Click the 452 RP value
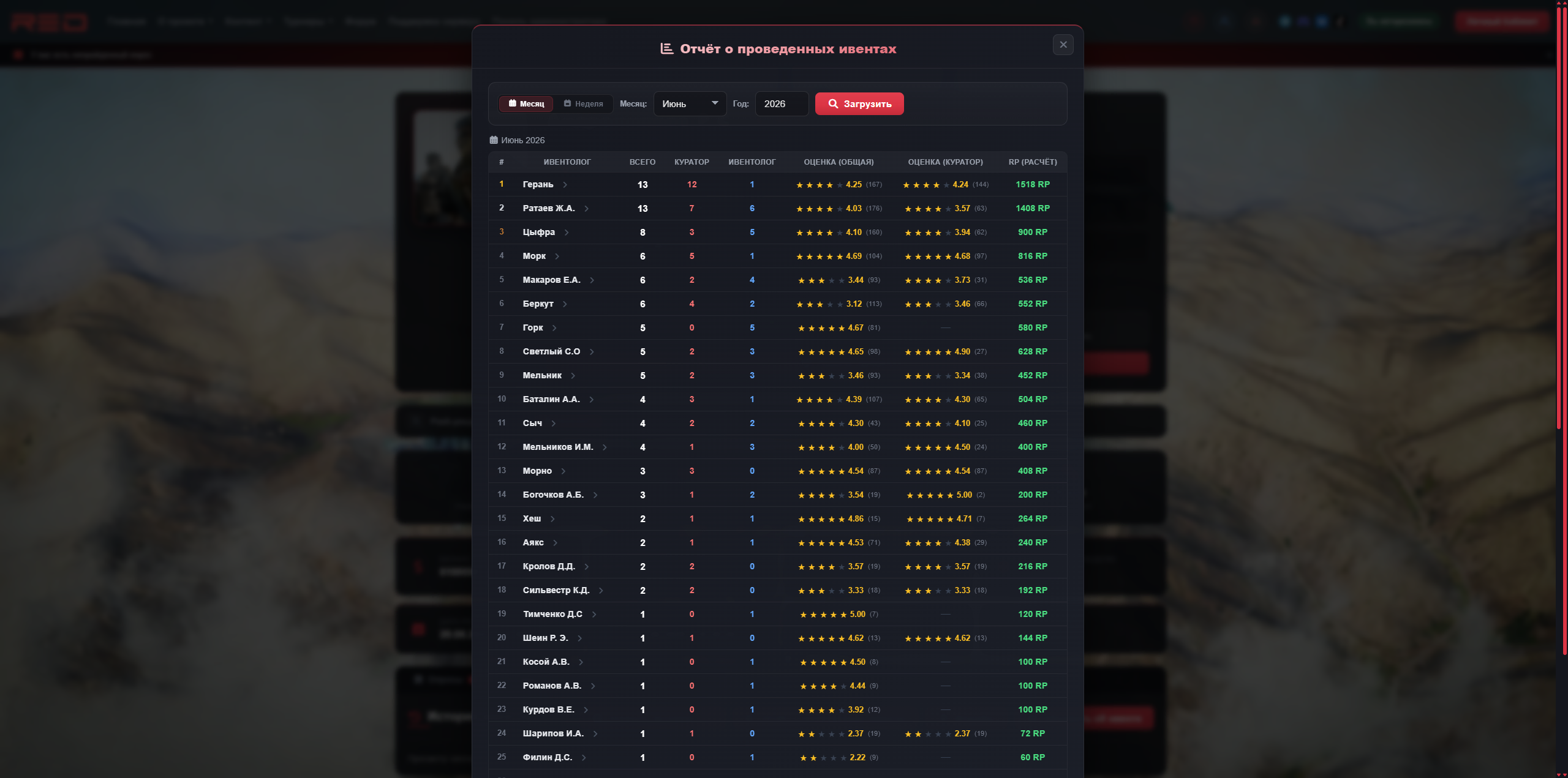This screenshot has width=1568, height=778. click(1033, 375)
